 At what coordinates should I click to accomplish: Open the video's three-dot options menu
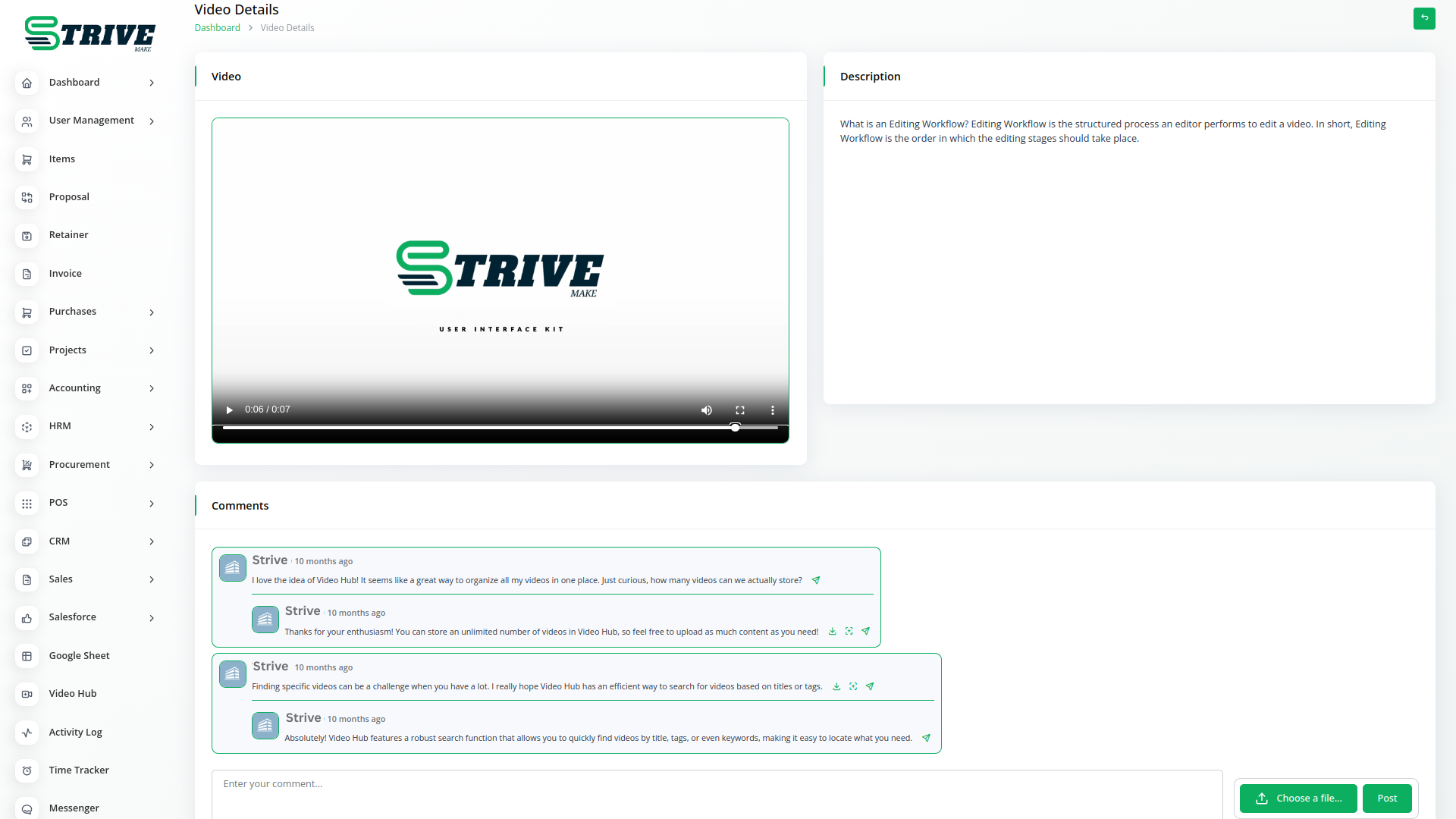click(x=772, y=410)
